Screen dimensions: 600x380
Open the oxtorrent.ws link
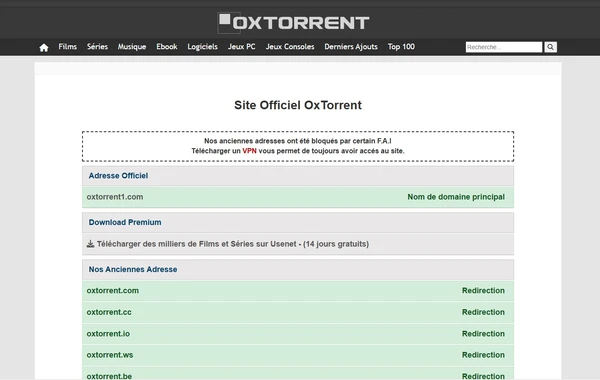110,355
